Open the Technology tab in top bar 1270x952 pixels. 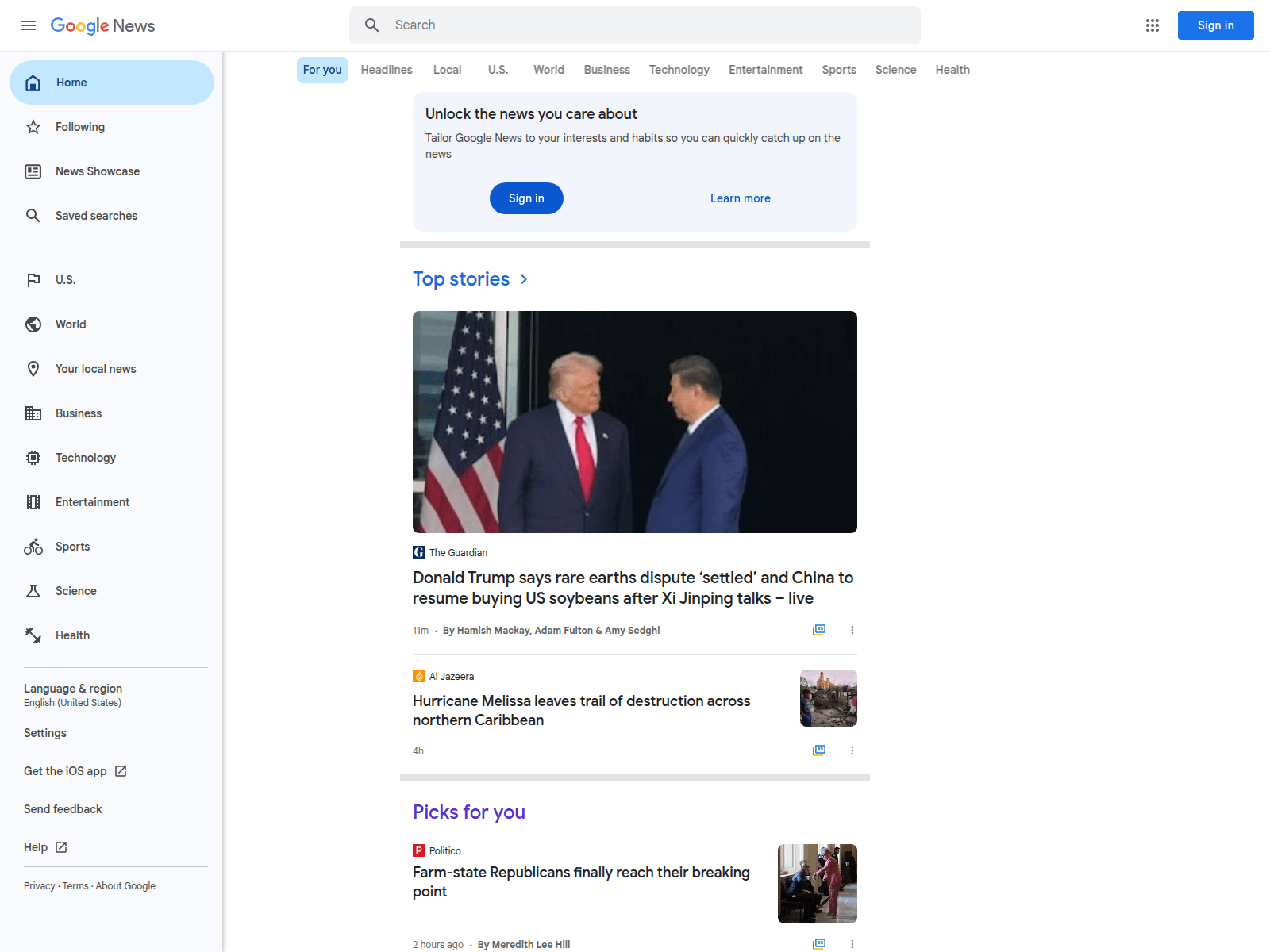pyautogui.click(x=679, y=70)
